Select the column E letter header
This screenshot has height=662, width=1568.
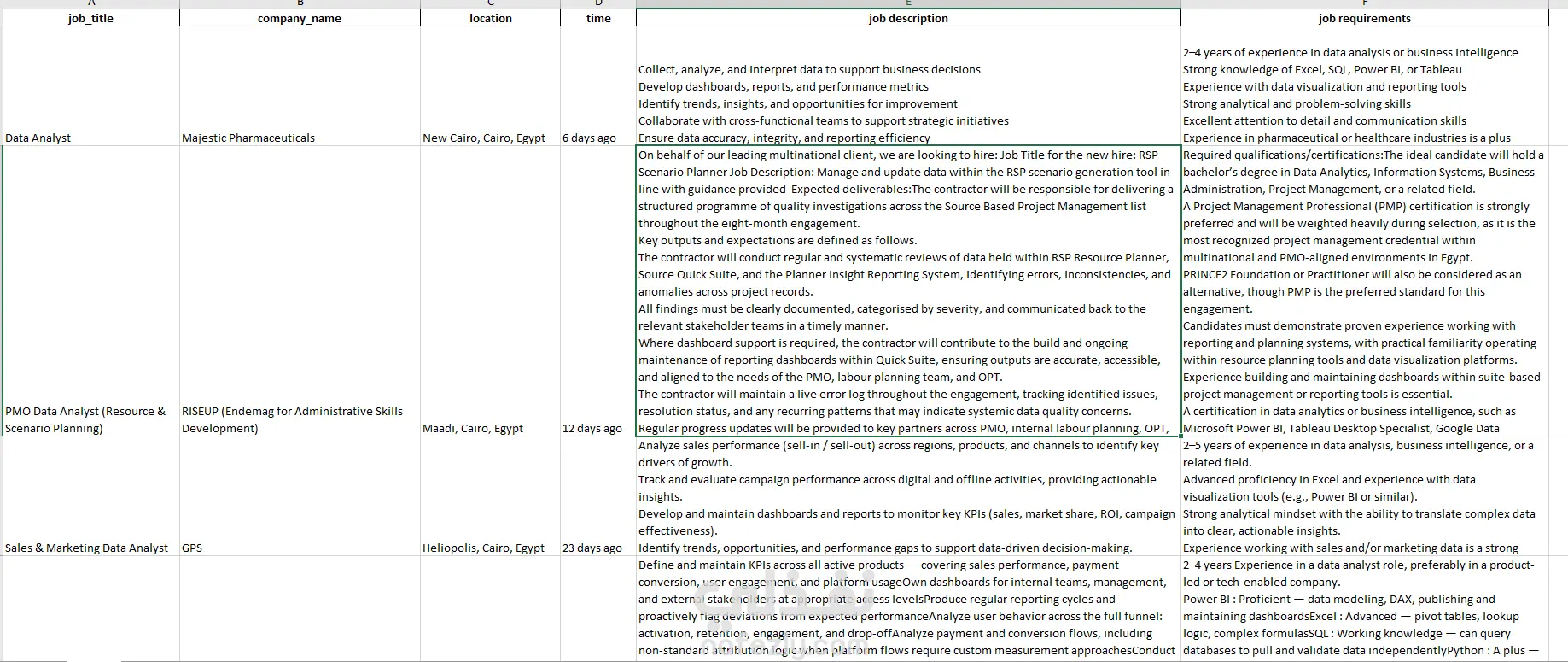click(908, 3)
